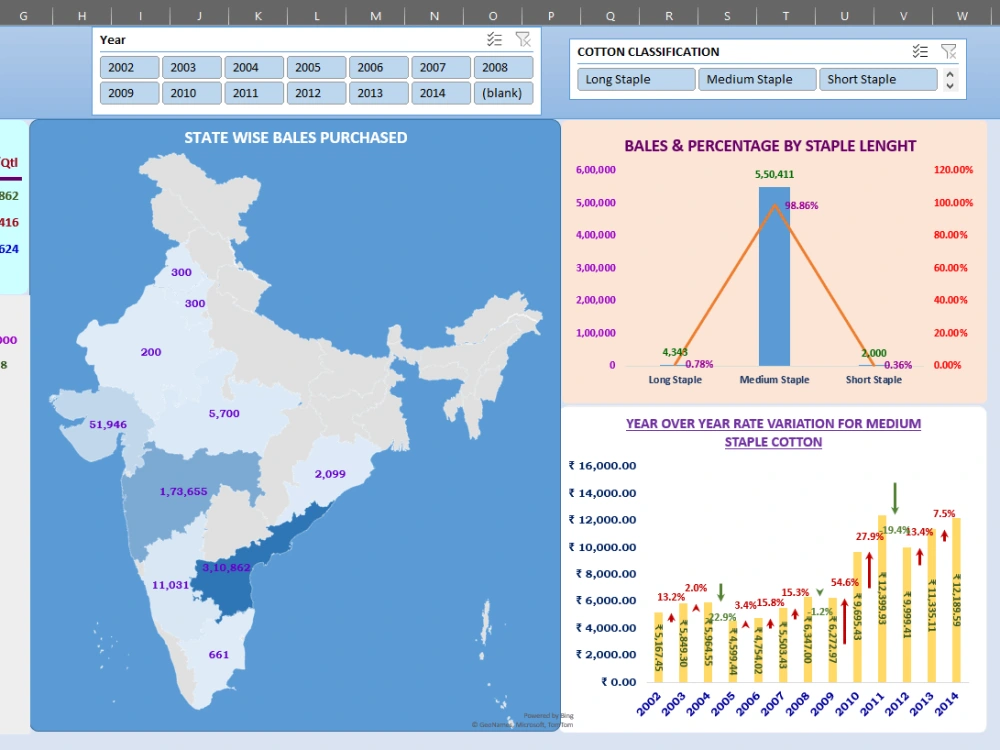Click the 98.86% data label
This screenshot has height=750, width=1000.
point(802,205)
